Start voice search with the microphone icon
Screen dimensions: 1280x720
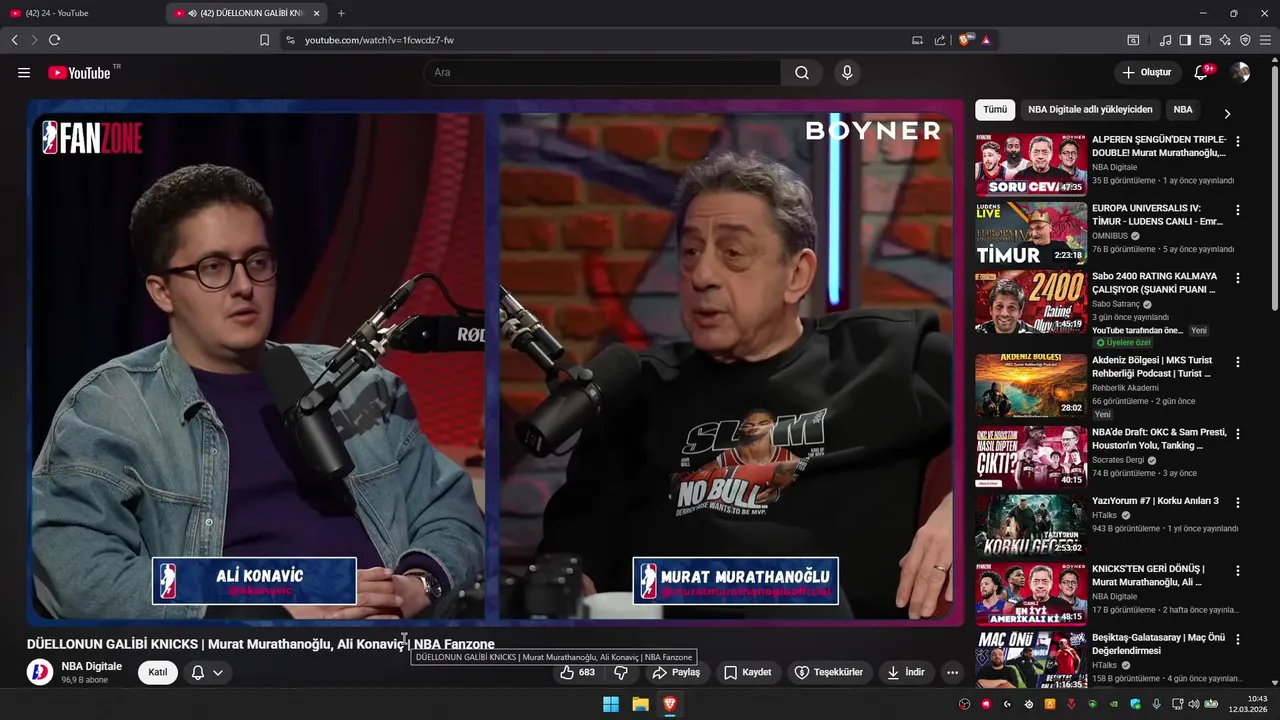click(x=847, y=73)
